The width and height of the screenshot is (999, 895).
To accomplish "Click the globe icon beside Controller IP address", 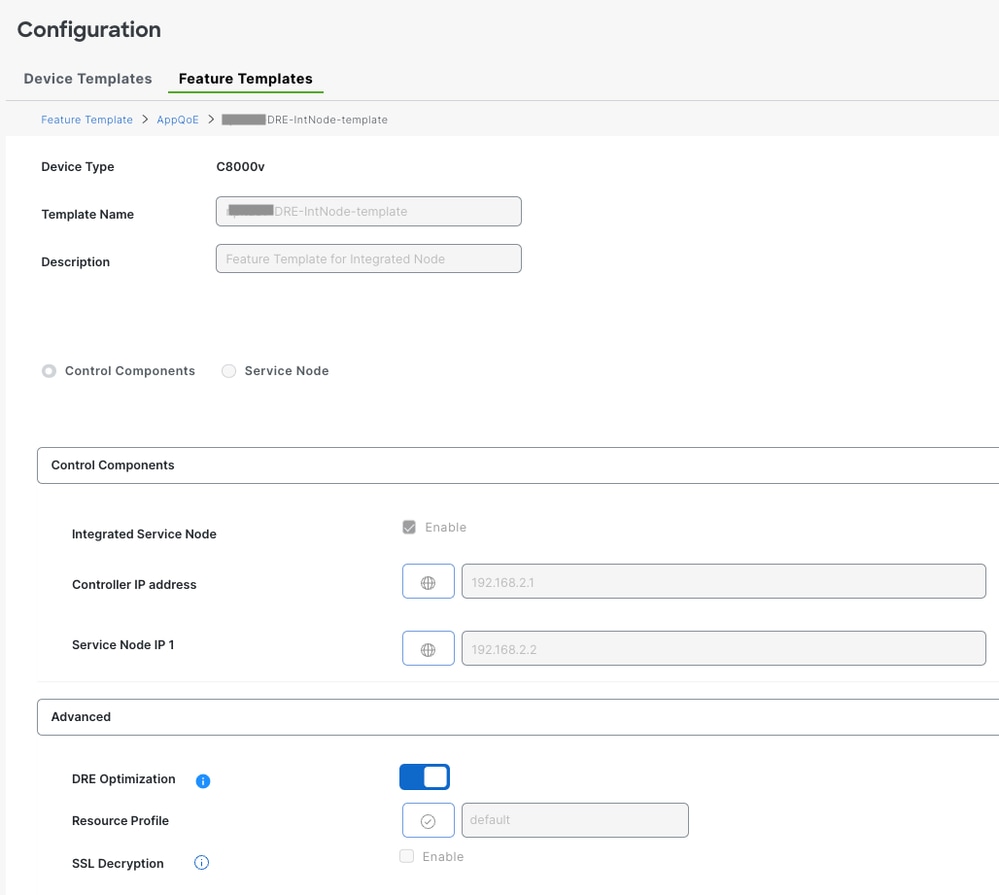I will click(428, 582).
